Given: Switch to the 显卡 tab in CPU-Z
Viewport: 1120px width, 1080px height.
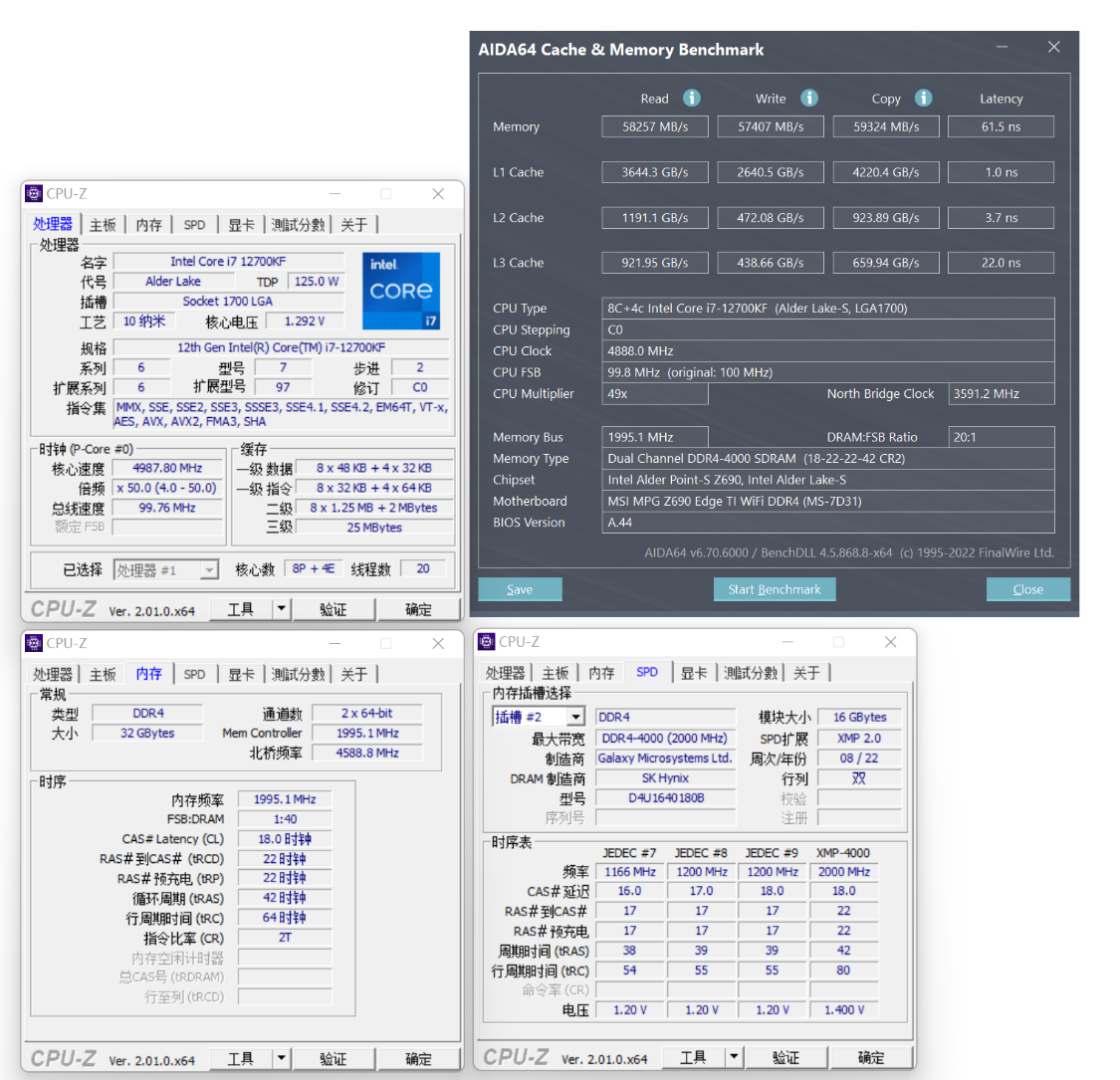Looking at the screenshot, I should (241, 224).
